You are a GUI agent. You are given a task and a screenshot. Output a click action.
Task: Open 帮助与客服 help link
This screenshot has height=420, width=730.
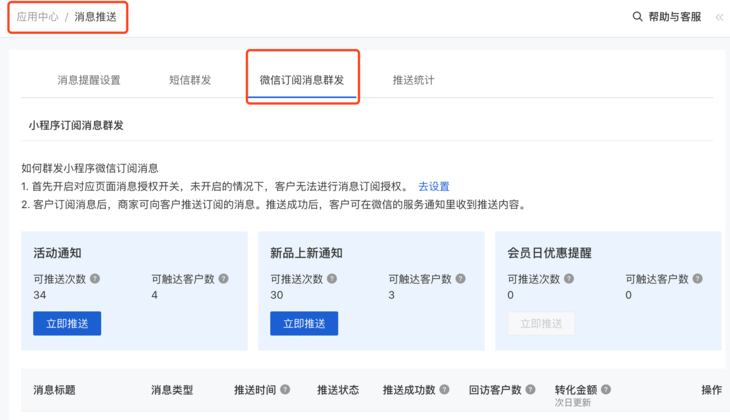[x=675, y=17]
